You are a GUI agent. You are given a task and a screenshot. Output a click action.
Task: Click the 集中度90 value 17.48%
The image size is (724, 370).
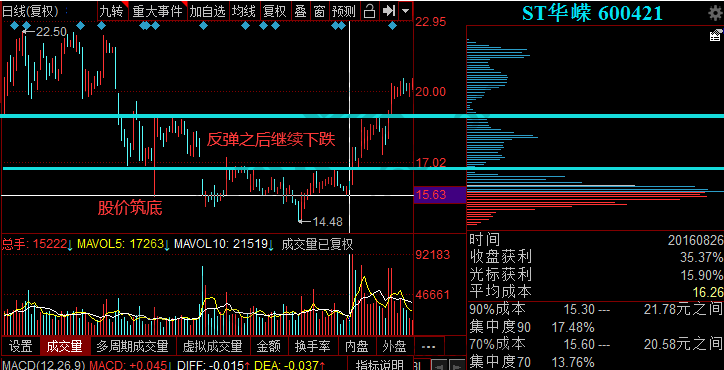[573, 327]
